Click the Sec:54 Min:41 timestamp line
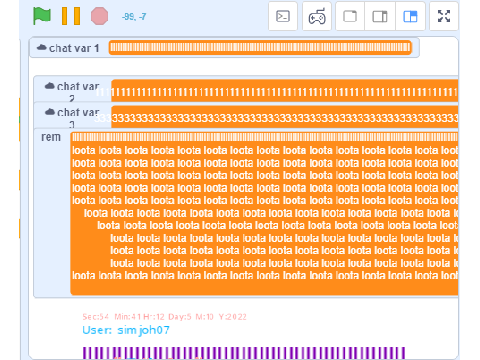Viewport: 480px width, 360px height. (x=164, y=317)
